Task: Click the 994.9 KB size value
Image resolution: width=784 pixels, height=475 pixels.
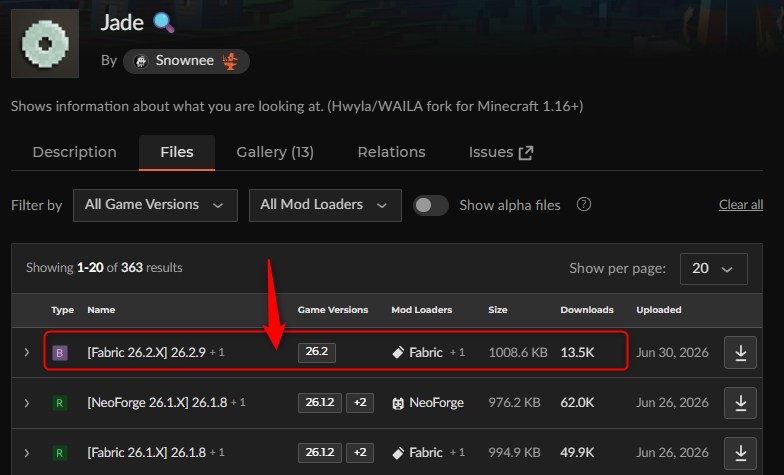Action: point(514,452)
